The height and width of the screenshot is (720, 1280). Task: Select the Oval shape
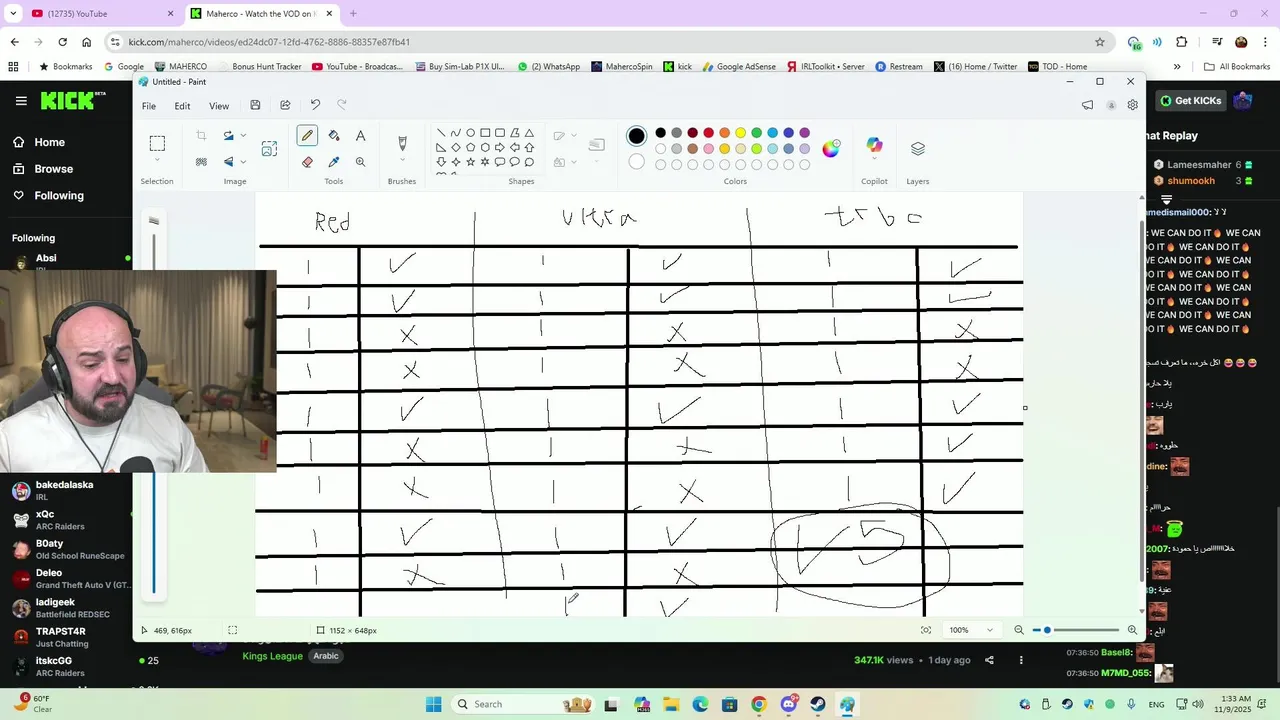[x=470, y=133]
